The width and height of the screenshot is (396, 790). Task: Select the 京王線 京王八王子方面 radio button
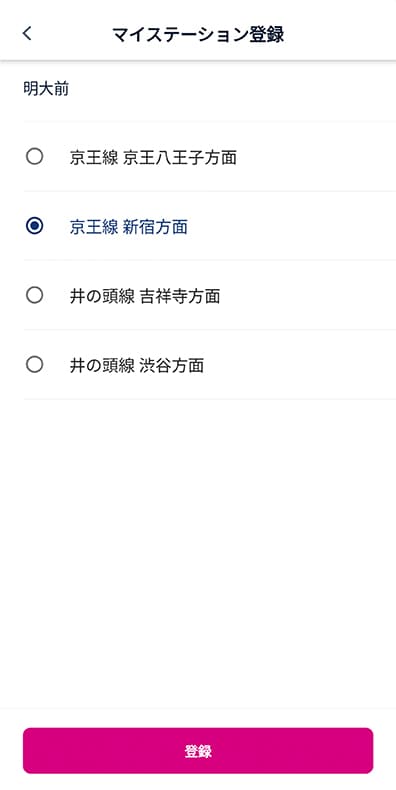[x=34, y=157]
